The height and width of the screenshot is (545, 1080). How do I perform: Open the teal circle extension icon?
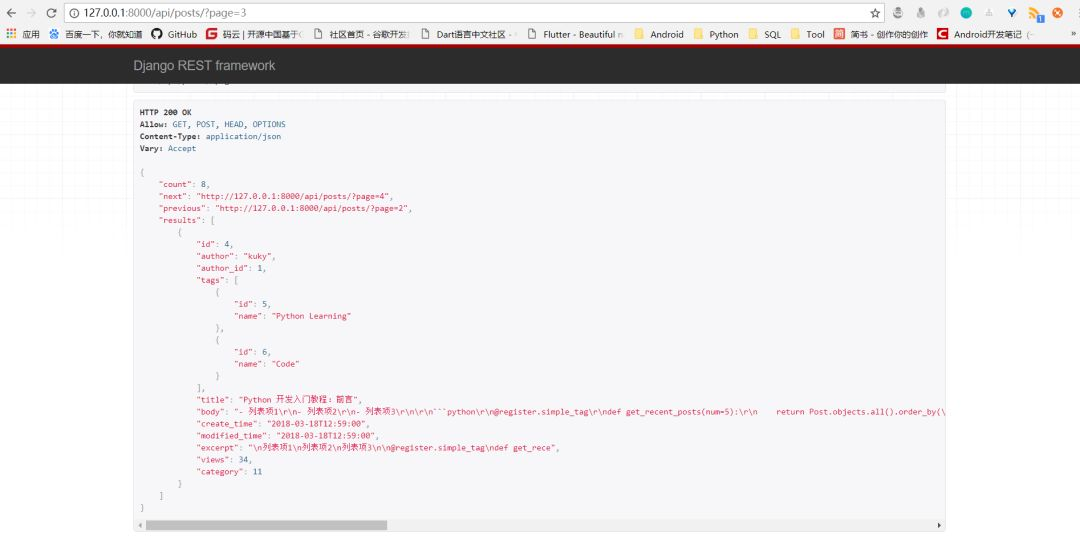coord(966,12)
